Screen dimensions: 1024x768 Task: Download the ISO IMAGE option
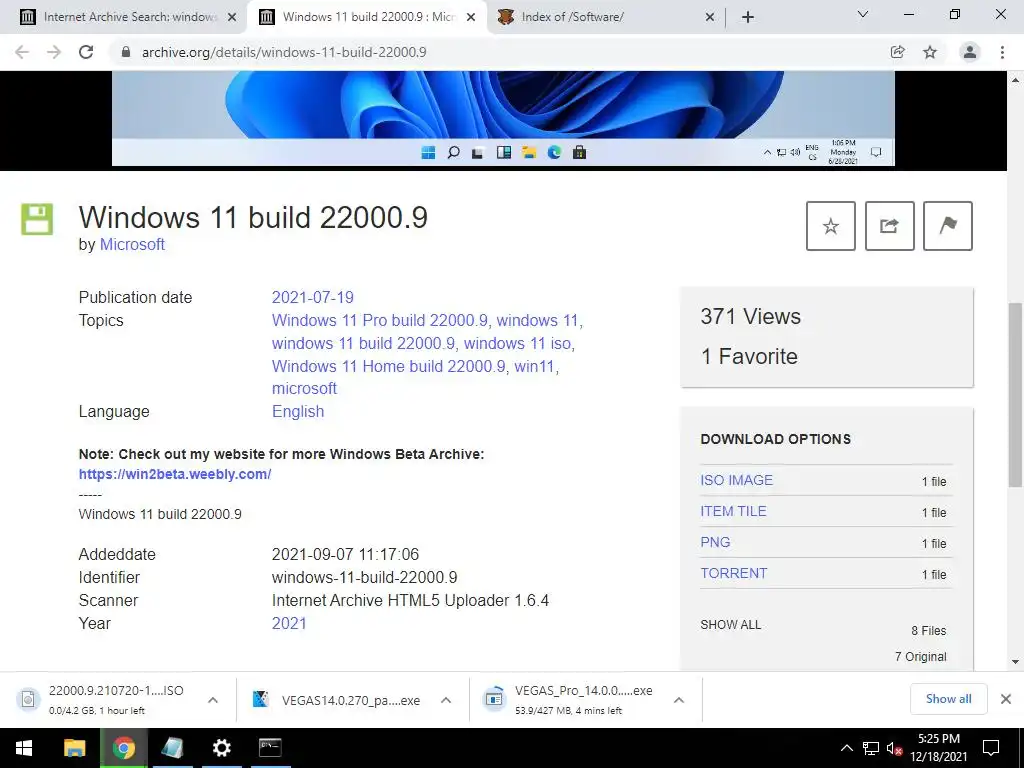coord(737,480)
